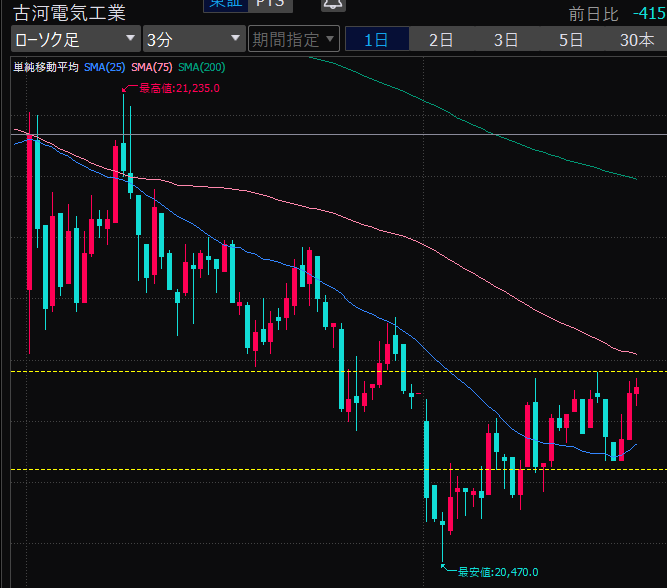
Task: Click the SMA(200) legend label
Action: click(x=201, y=67)
